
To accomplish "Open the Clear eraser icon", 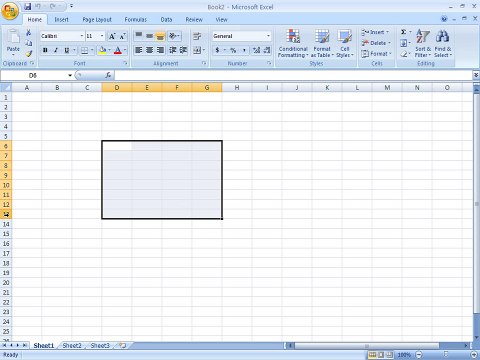I will pyautogui.click(x=404, y=54).
